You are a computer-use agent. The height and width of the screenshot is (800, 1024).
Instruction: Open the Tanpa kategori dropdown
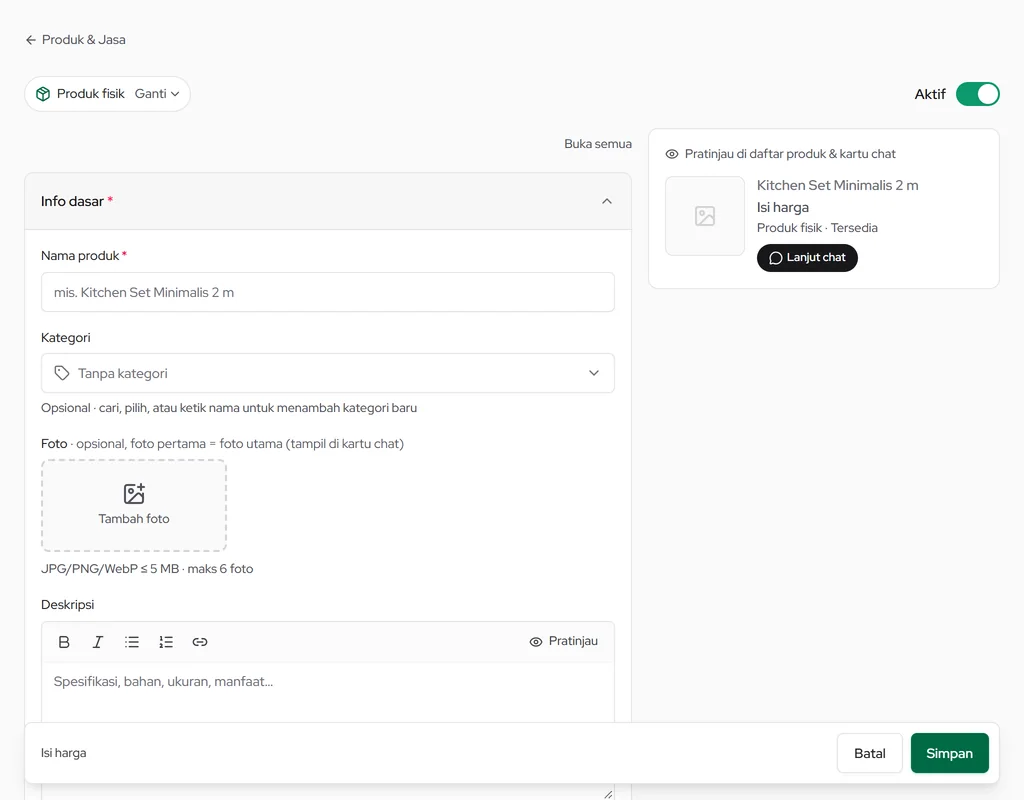click(328, 373)
